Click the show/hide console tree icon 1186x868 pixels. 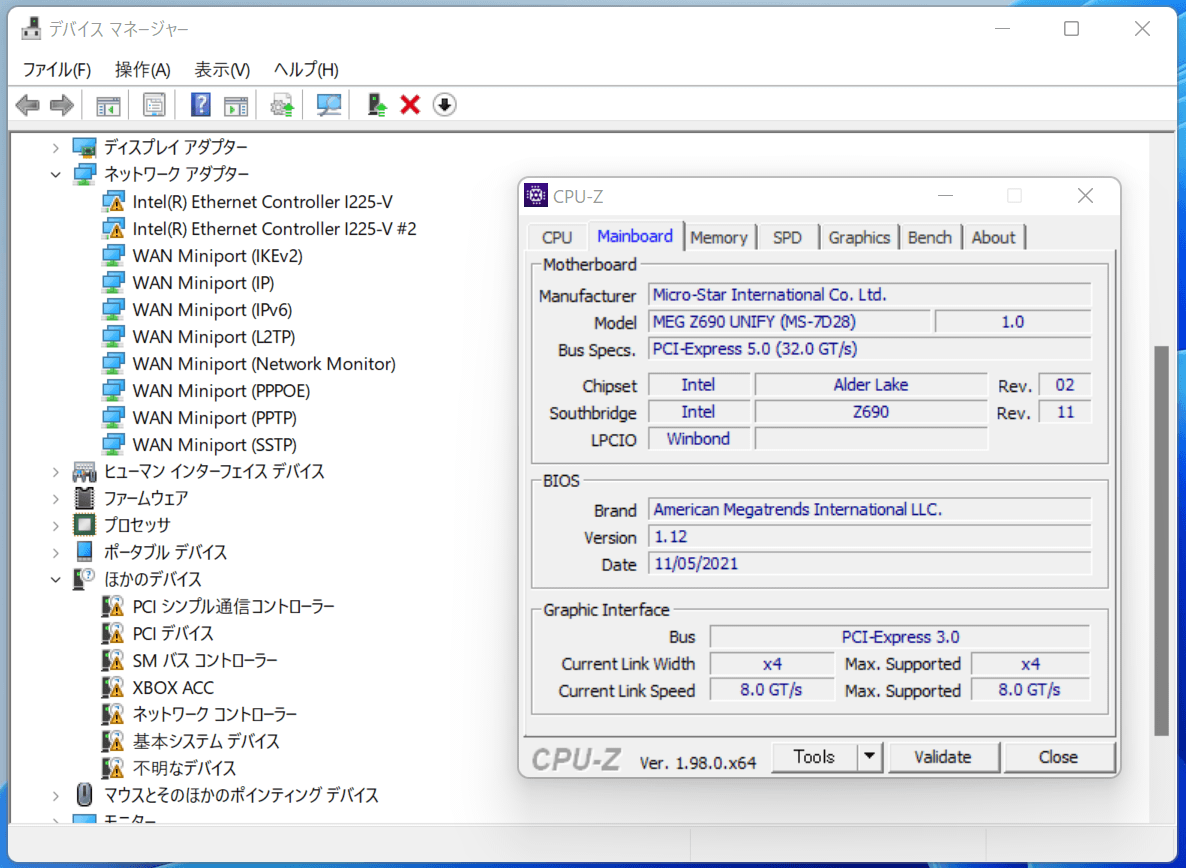(108, 105)
